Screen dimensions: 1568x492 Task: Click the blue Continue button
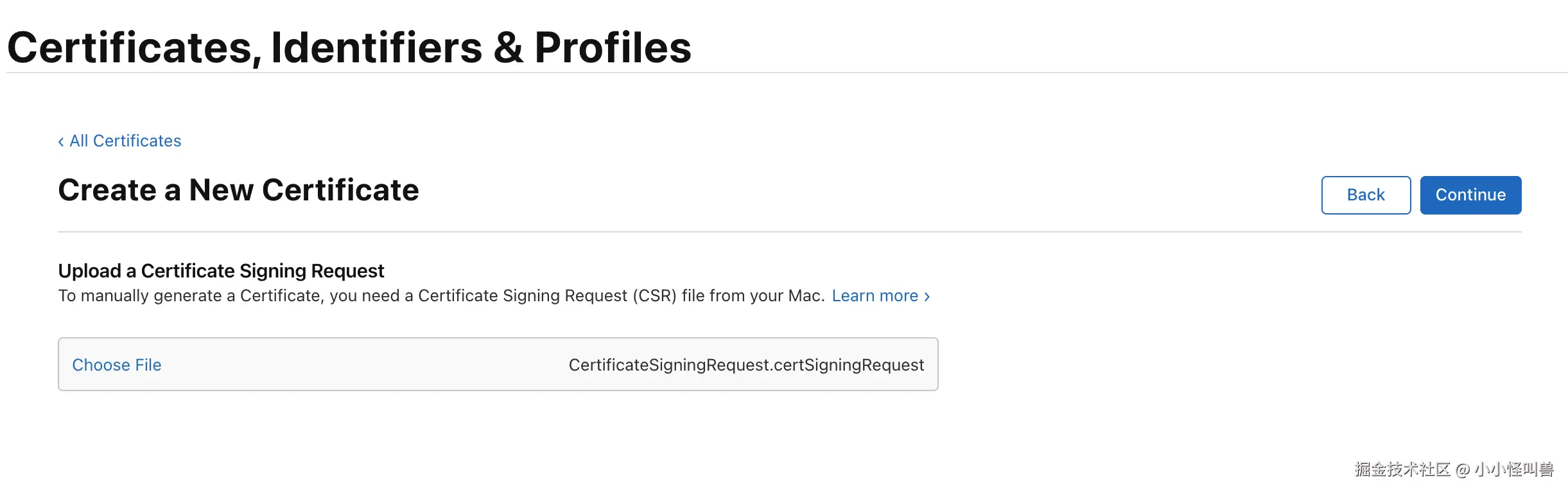tap(1470, 195)
